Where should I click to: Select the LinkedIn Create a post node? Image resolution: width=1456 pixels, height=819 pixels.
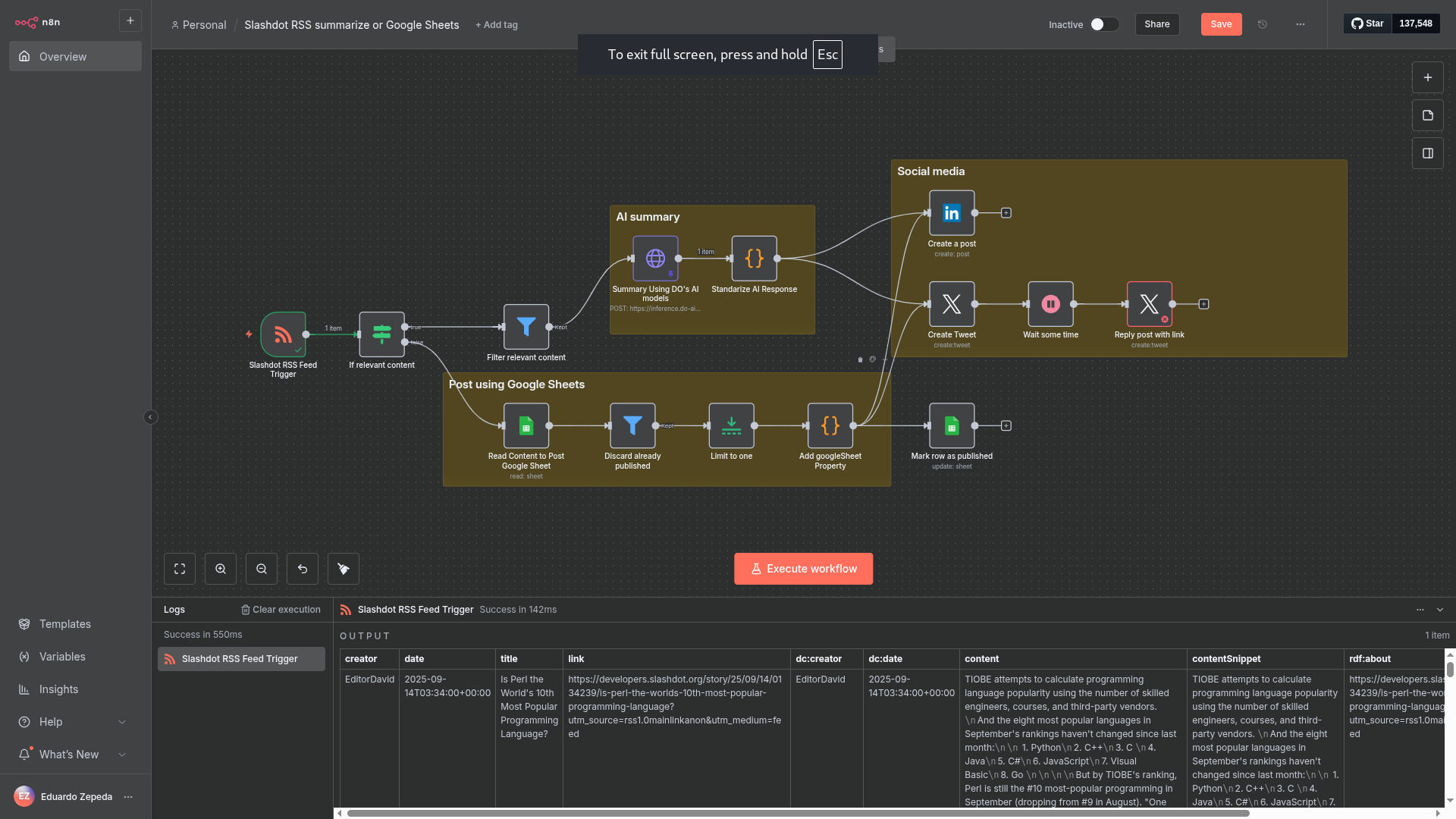(952, 213)
